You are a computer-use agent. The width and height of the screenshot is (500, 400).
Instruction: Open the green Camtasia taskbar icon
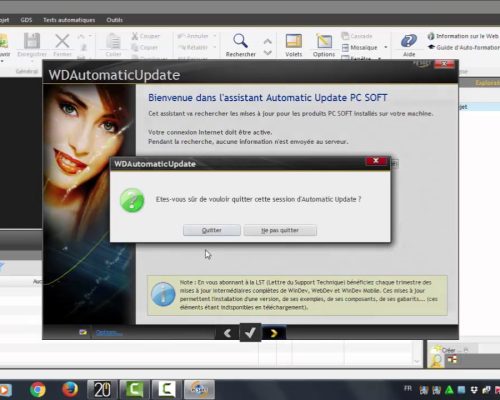(135, 389)
